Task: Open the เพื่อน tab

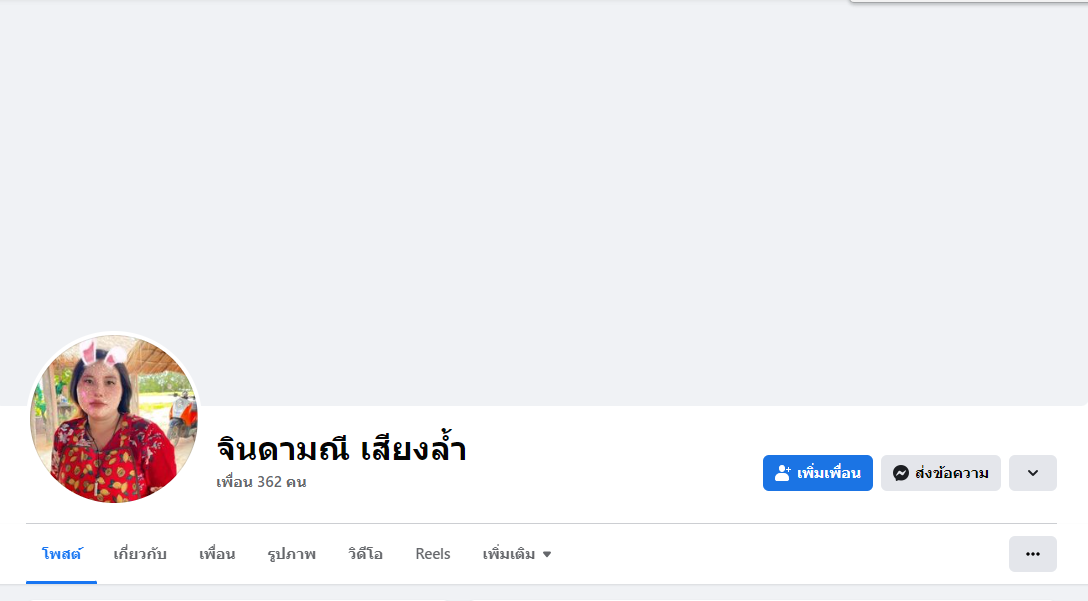Action: (x=217, y=554)
